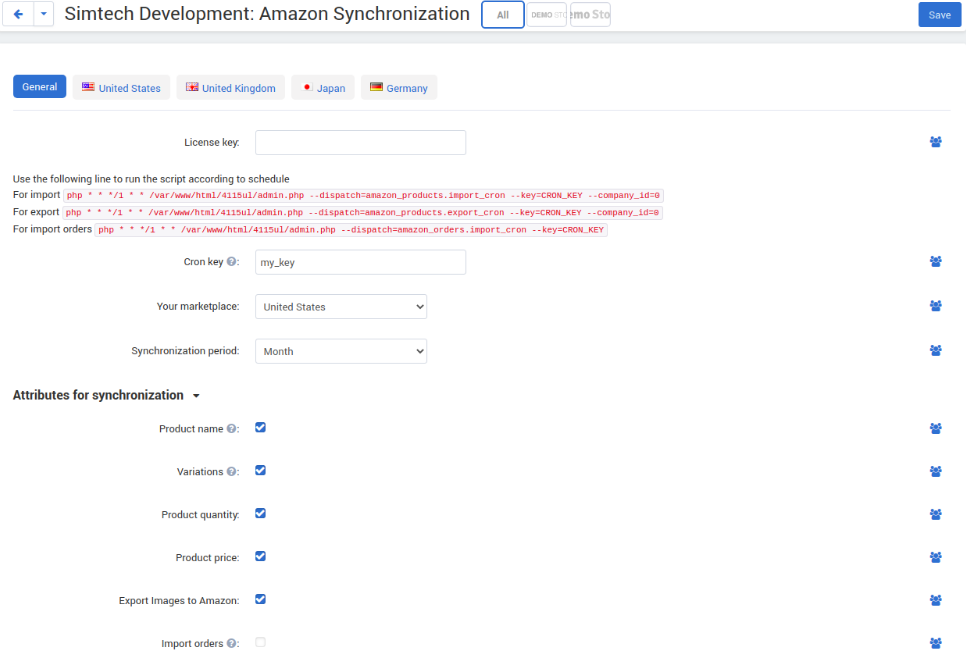Toggle the Product price checkbox
Viewport: 966px width, 666px height.
click(261, 556)
